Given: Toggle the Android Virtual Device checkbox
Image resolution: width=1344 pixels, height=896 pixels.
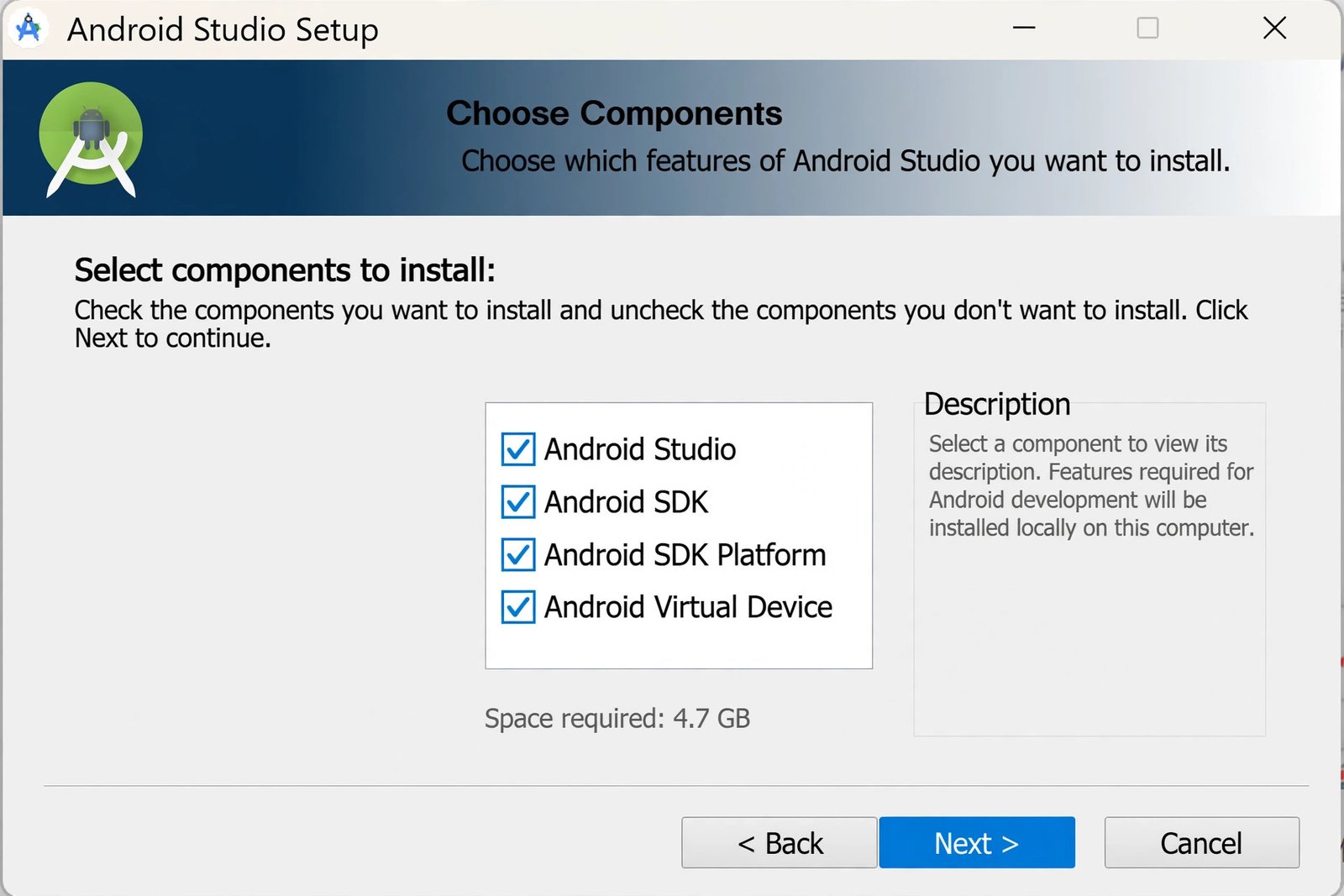Looking at the screenshot, I should [x=517, y=607].
